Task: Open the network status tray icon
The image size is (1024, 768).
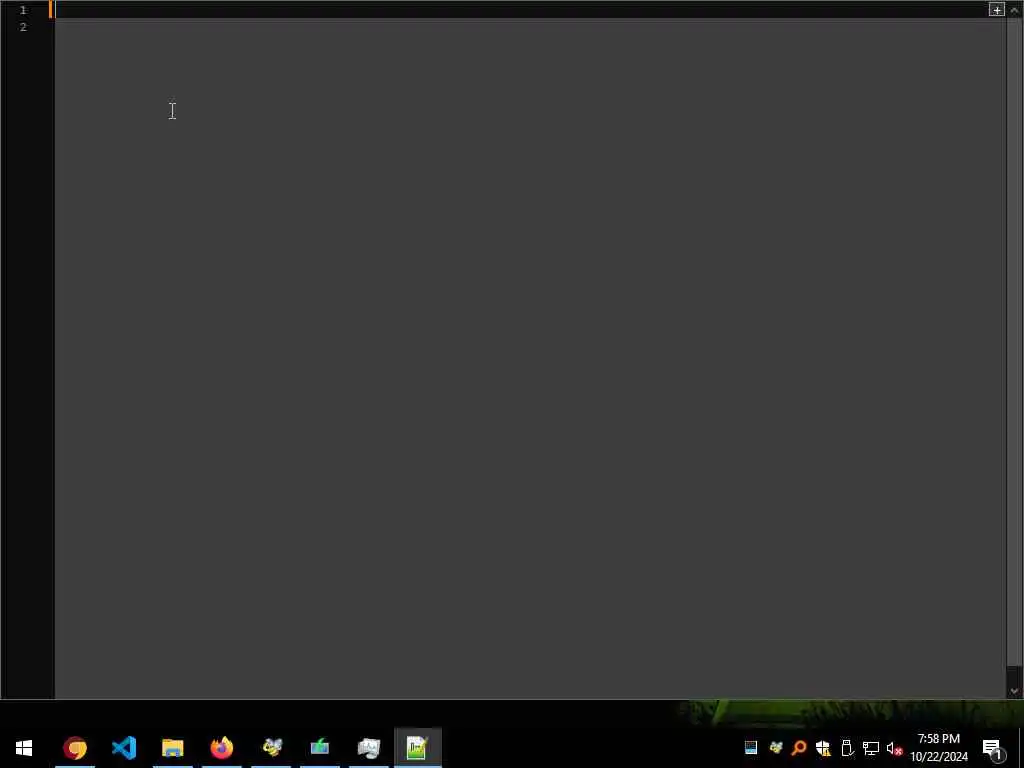Action: click(x=871, y=748)
